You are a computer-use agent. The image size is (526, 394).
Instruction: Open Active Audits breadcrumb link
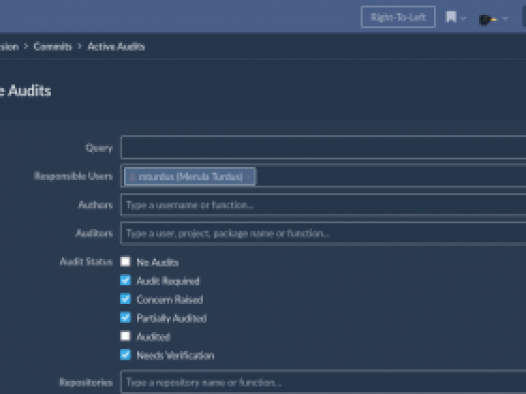pos(116,47)
